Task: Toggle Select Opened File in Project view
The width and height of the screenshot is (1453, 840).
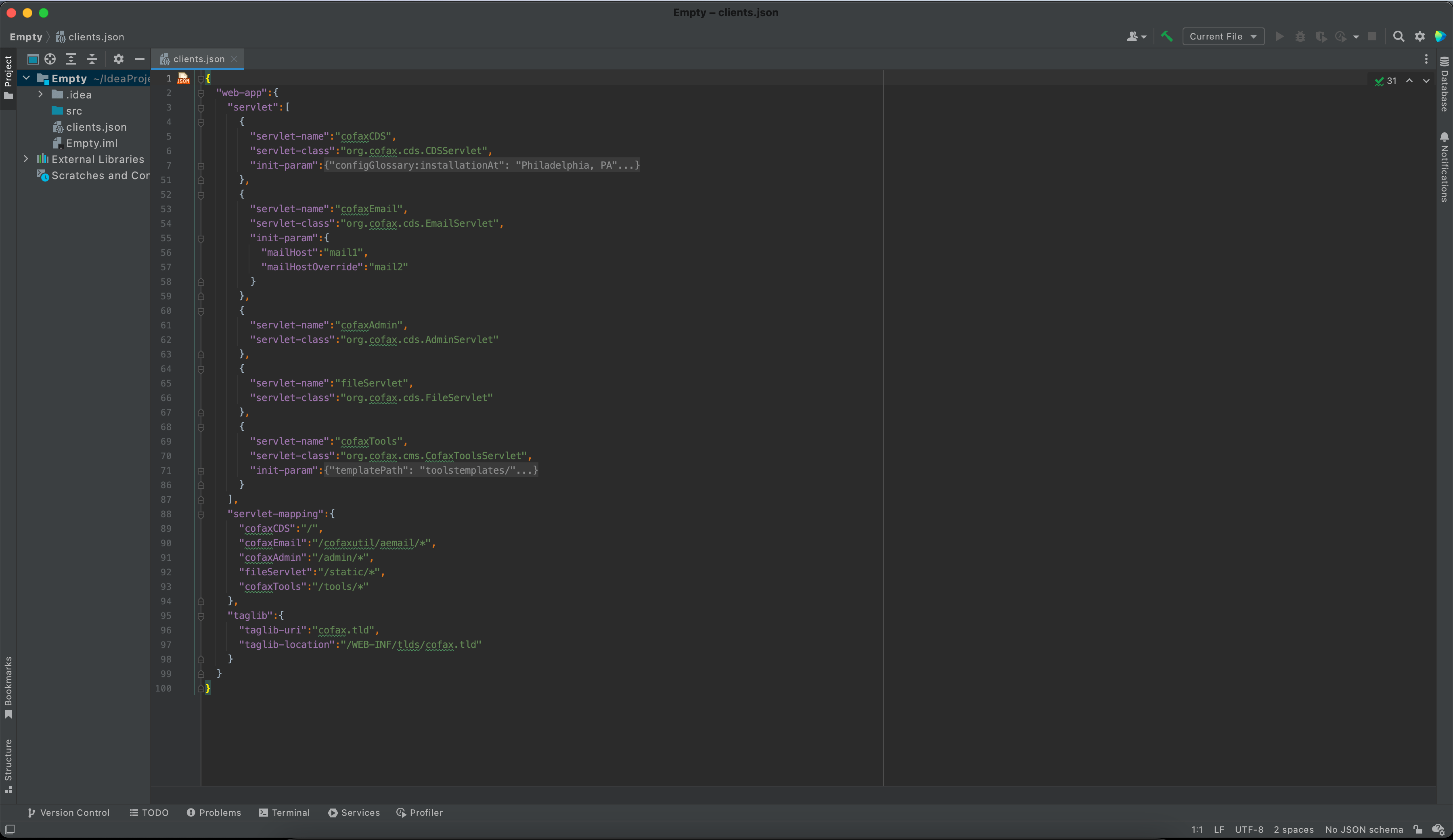Action: coord(50,59)
